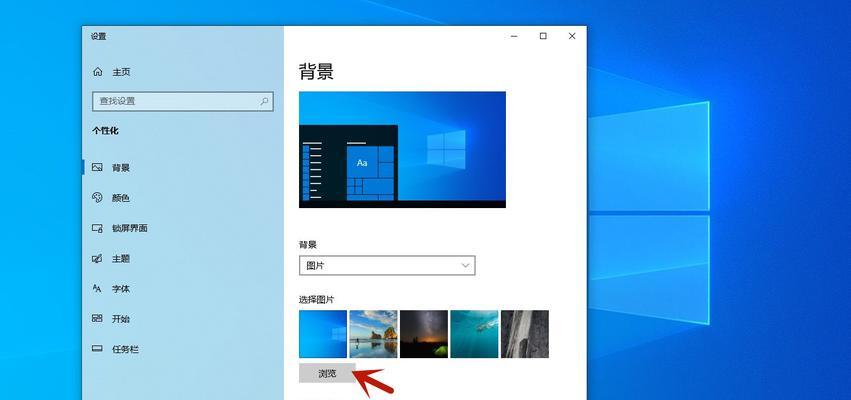
Task: Choose the night sky tent wallpaper
Action: [424, 334]
